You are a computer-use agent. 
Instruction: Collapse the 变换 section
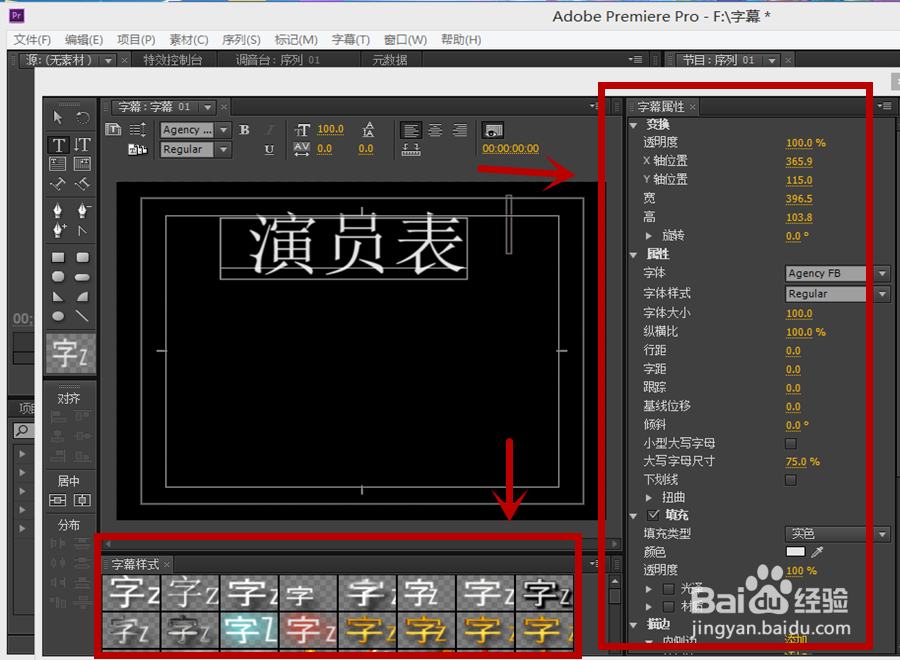coord(634,125)
